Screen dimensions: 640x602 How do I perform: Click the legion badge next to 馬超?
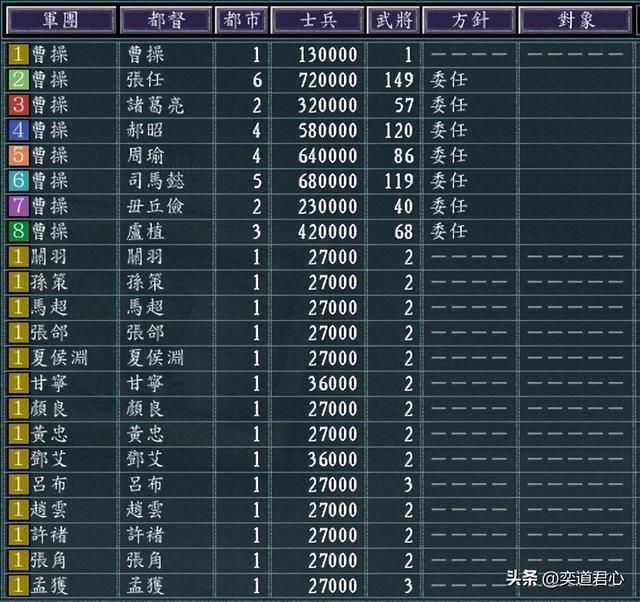tap(18, 307)
